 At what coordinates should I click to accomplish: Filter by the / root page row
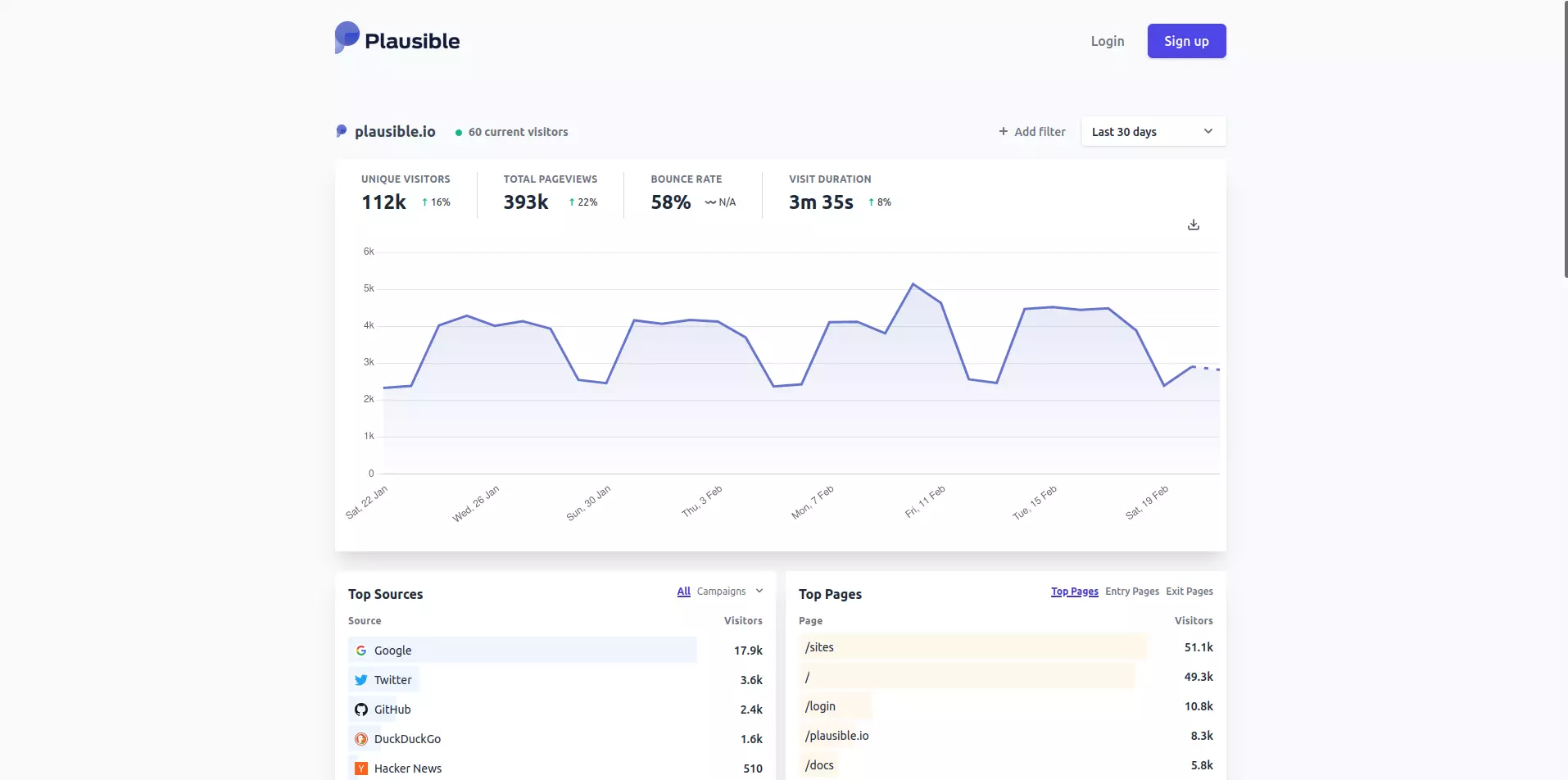pos(1006,677)
